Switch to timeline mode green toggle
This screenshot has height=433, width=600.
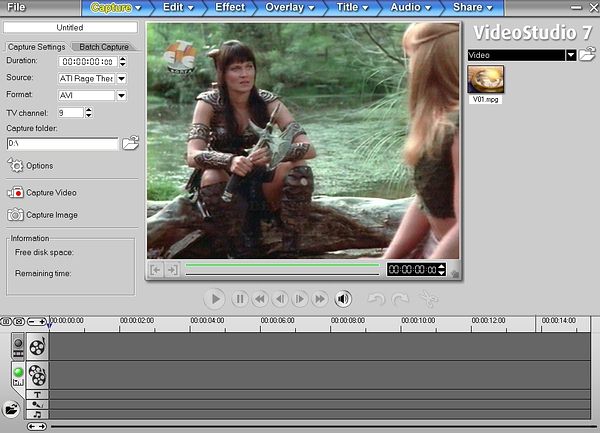point(18,376)
